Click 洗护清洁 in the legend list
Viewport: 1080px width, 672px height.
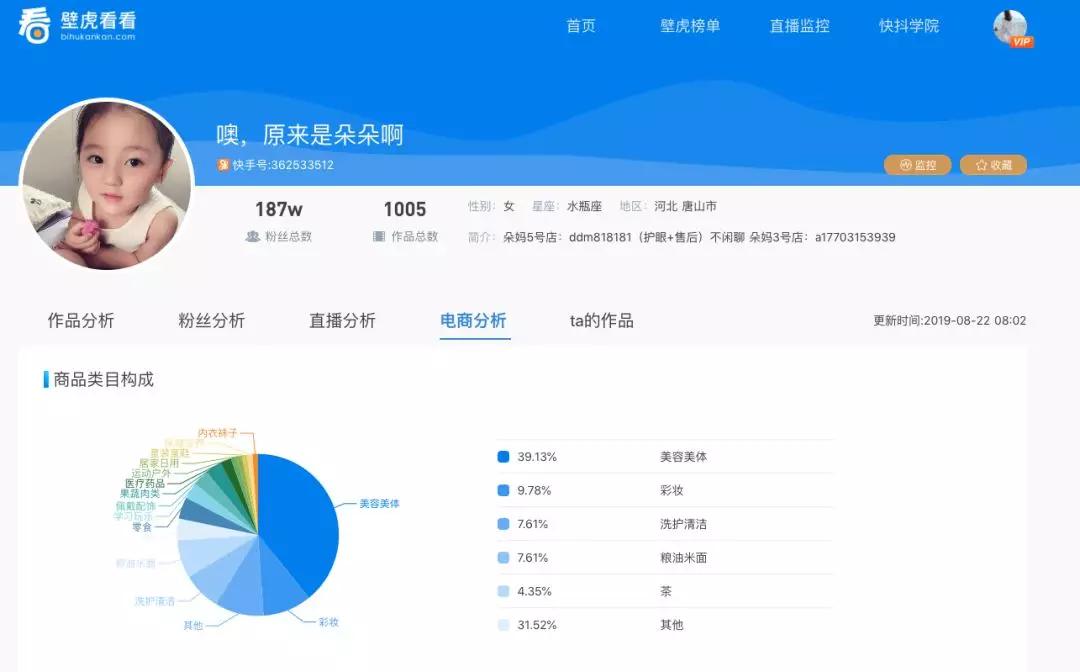683,524
